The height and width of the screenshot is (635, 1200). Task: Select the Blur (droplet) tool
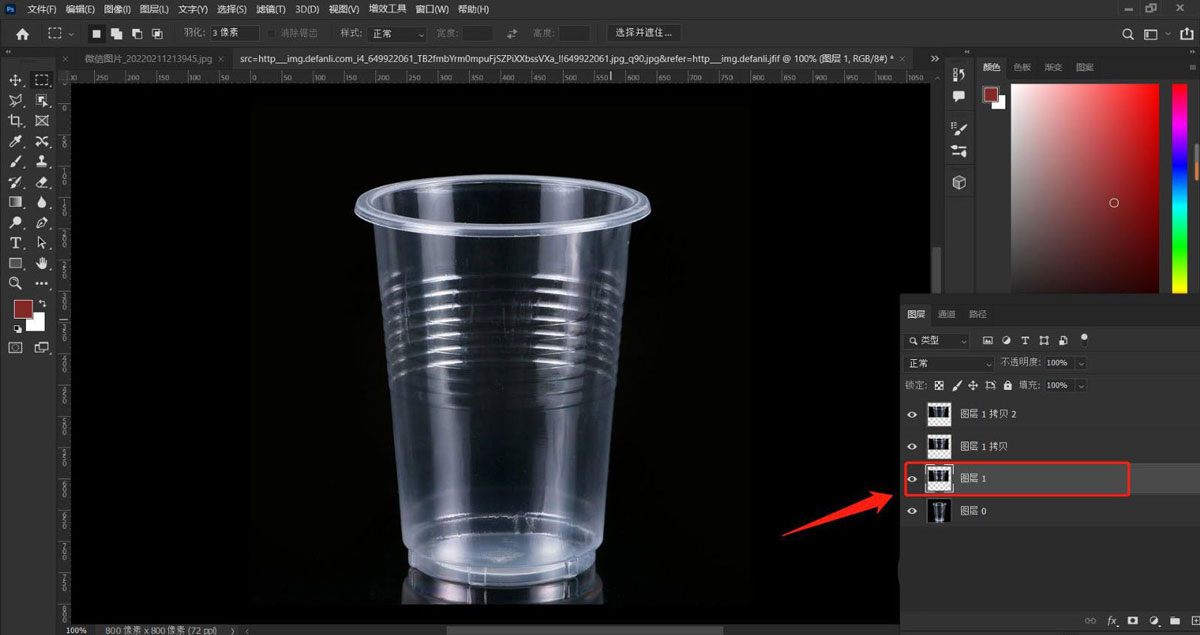pos(42,202)
